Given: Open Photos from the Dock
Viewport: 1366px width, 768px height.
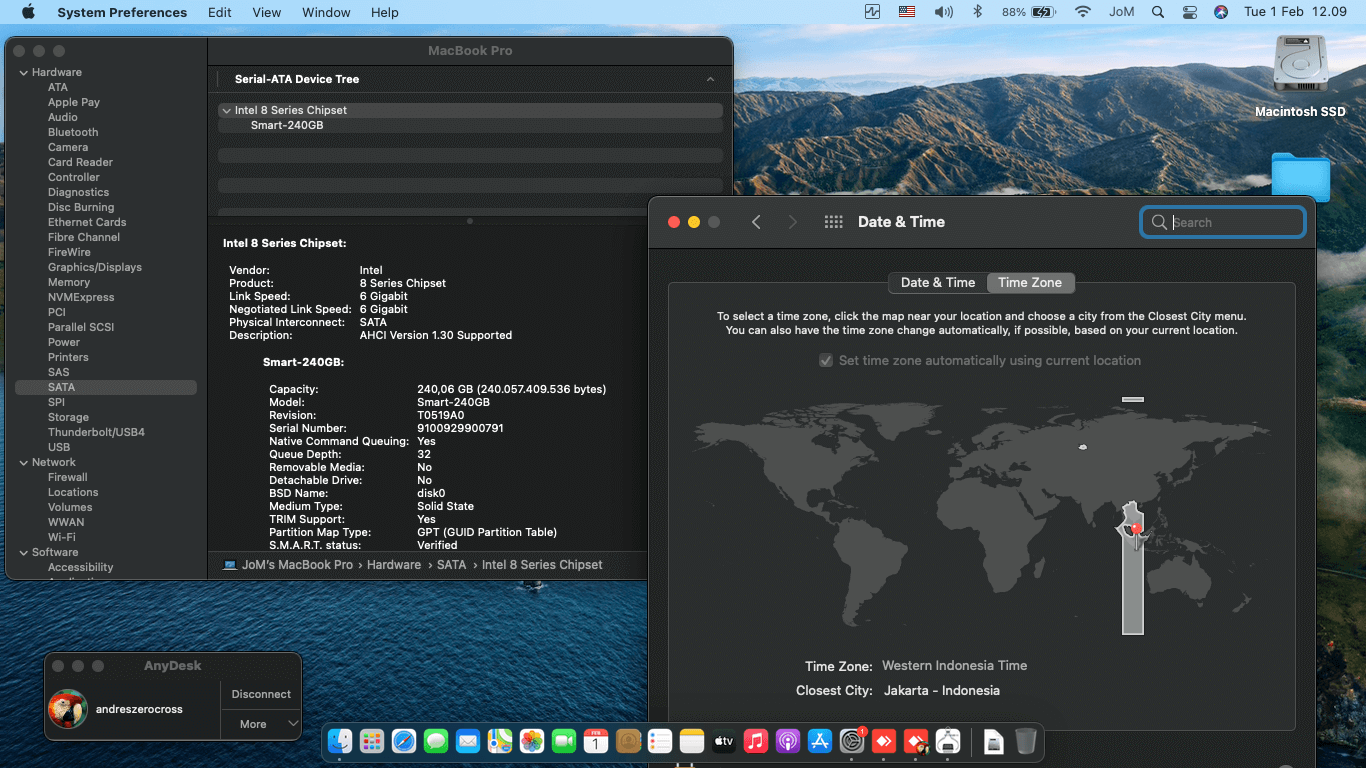Looking at the screenshot, I should click(x=532, y=741).
